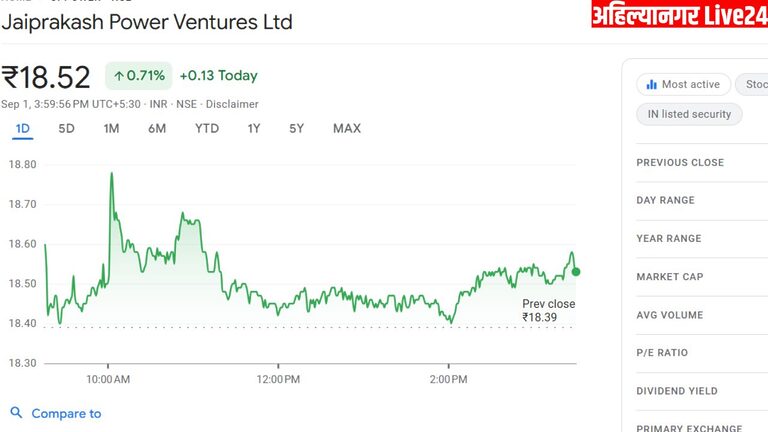Switch to the 1Y chart range

pos(254,128)
